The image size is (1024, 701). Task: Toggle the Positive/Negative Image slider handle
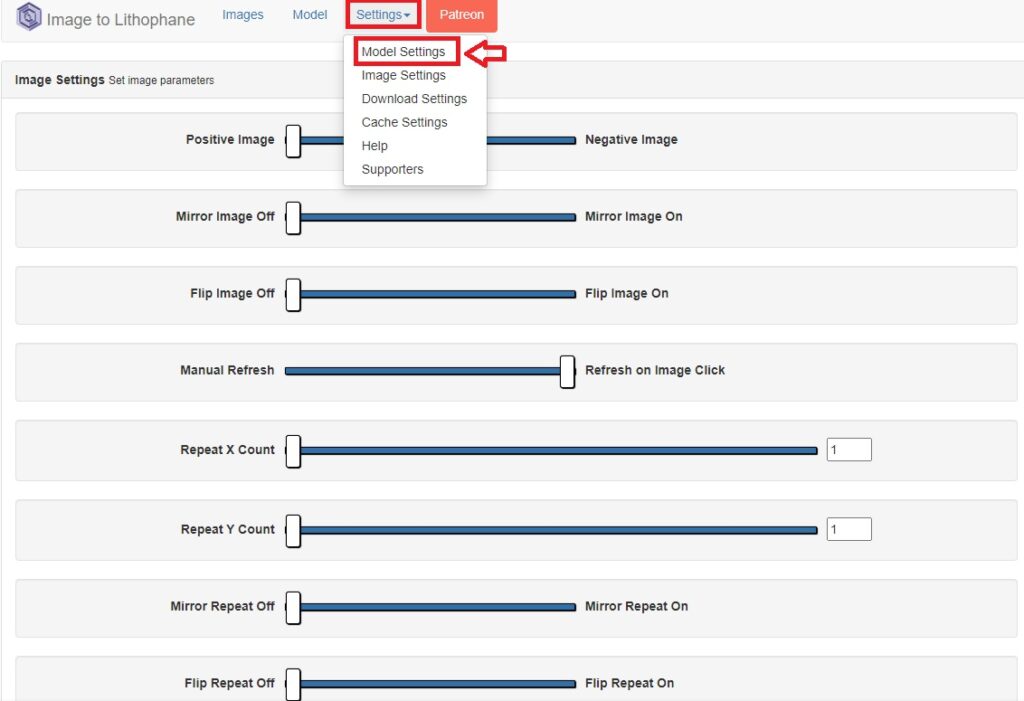point(293,141)
